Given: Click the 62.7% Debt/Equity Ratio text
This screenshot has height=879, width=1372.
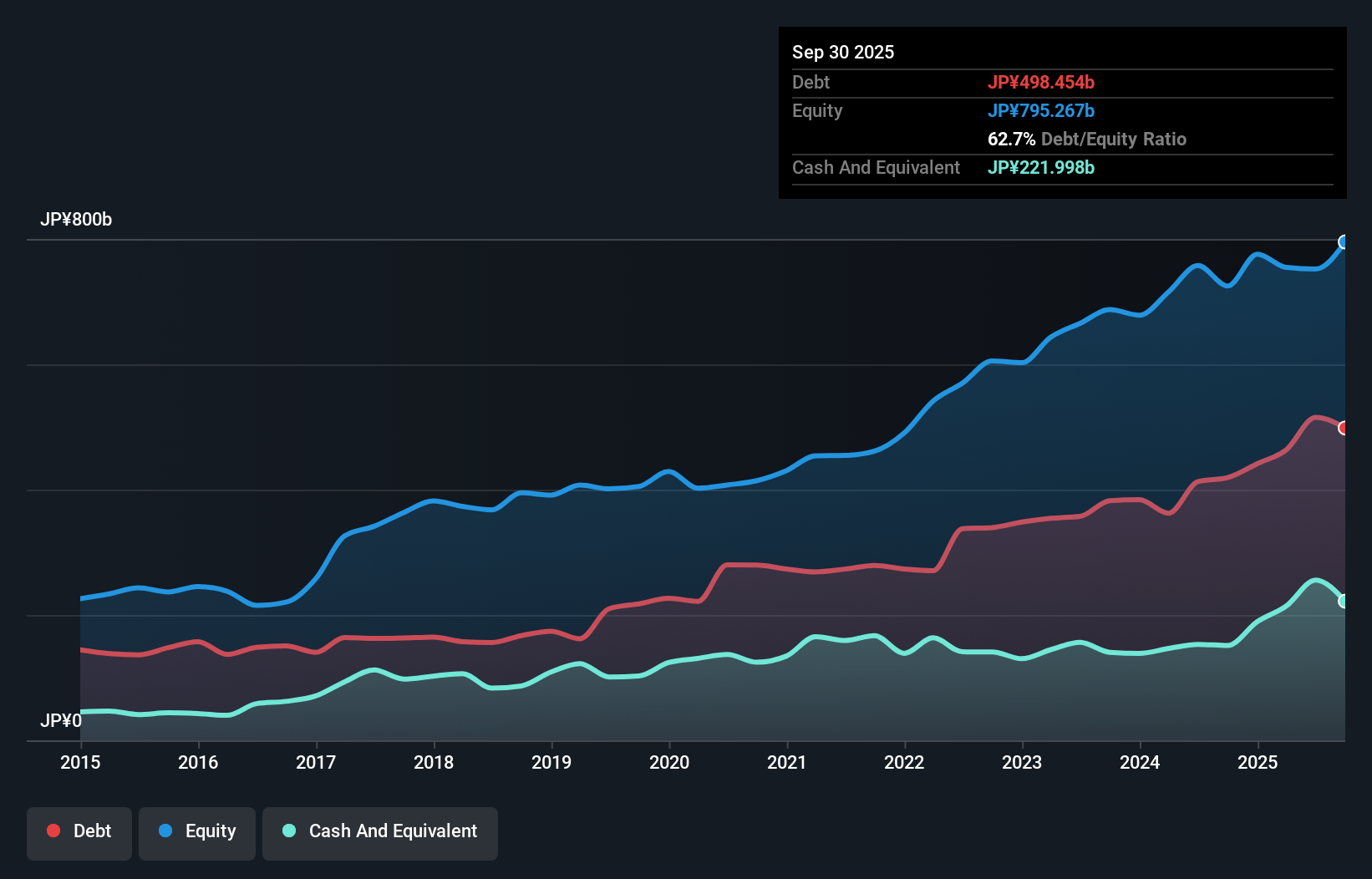Looking at the screenshot, I should (1087, 139).
